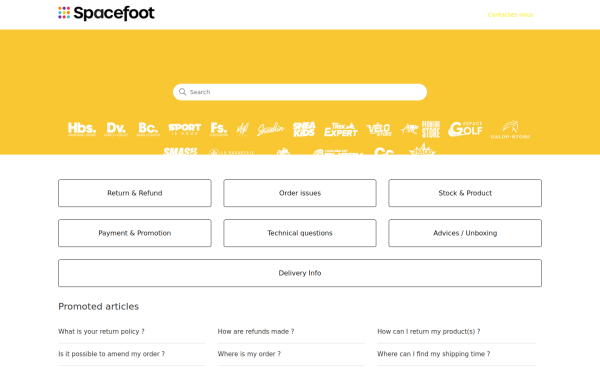The image size is (600, 375).
Task: Open the Fs. brand logo
Action: pos(219,129)
